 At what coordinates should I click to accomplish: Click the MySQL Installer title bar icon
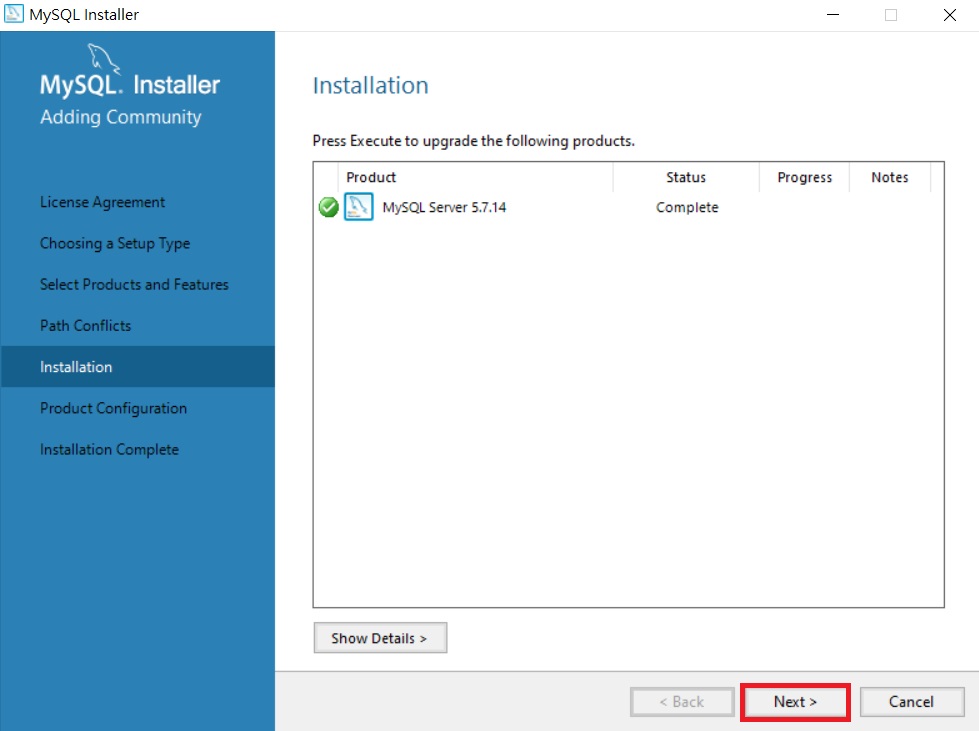tap(13, 14)
